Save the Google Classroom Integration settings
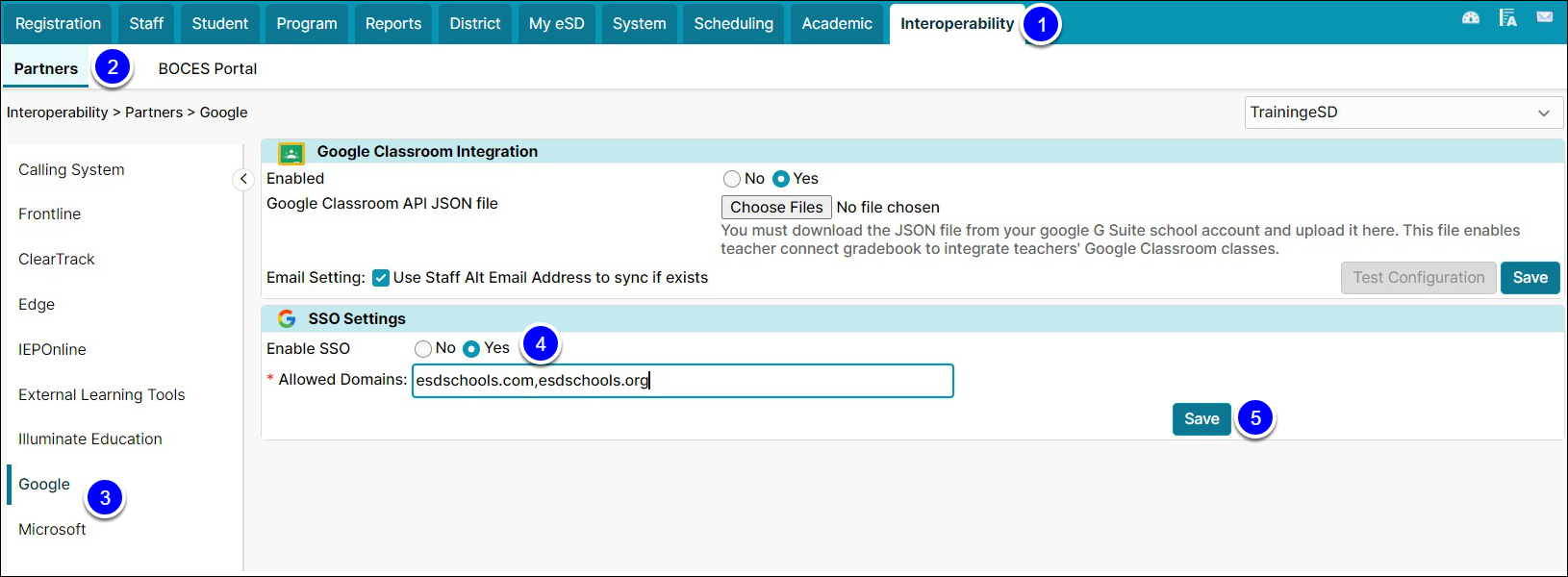 (x=1530, y=278)
